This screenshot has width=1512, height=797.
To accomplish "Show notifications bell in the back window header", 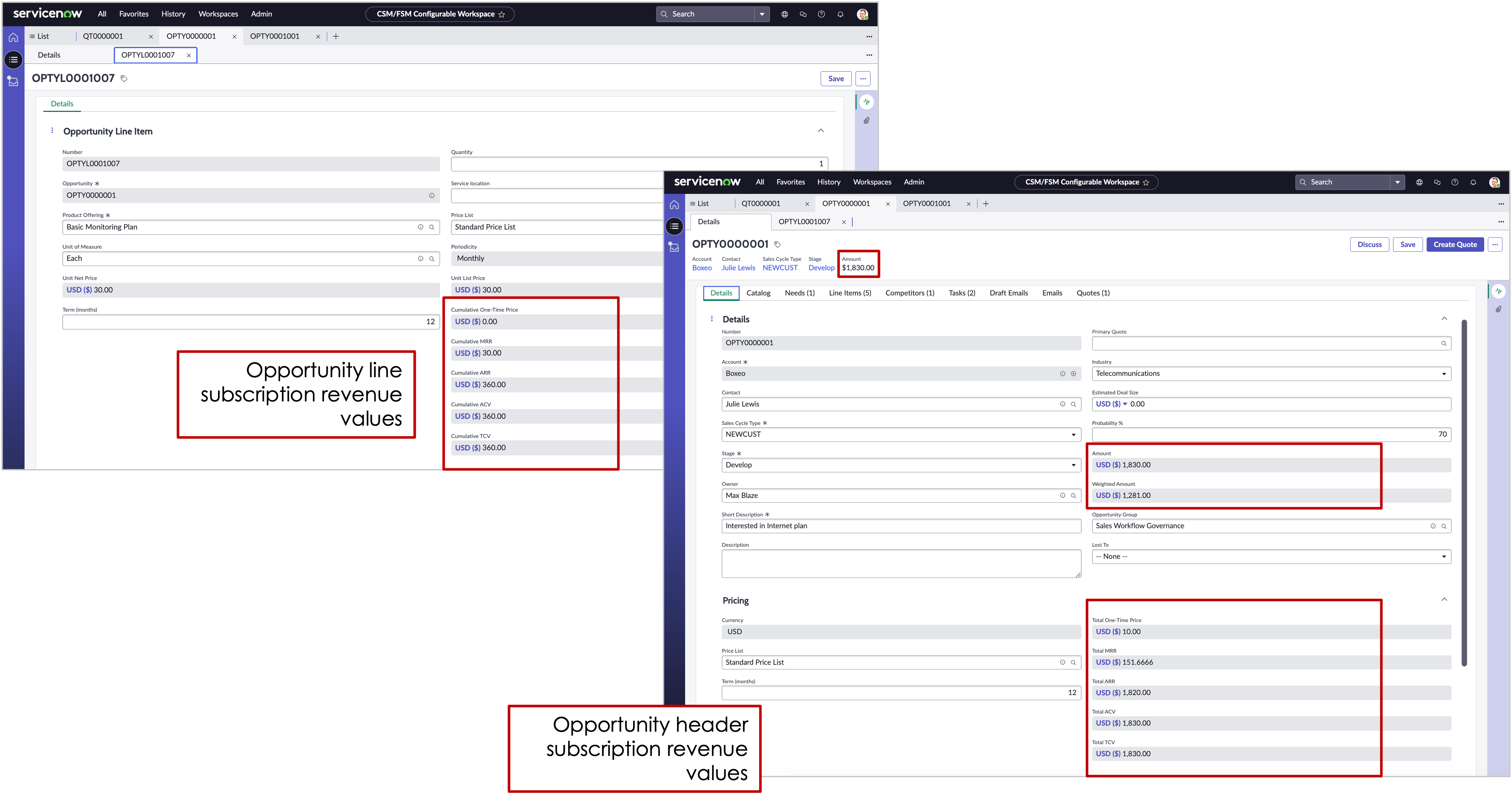I will pos(840,14).
